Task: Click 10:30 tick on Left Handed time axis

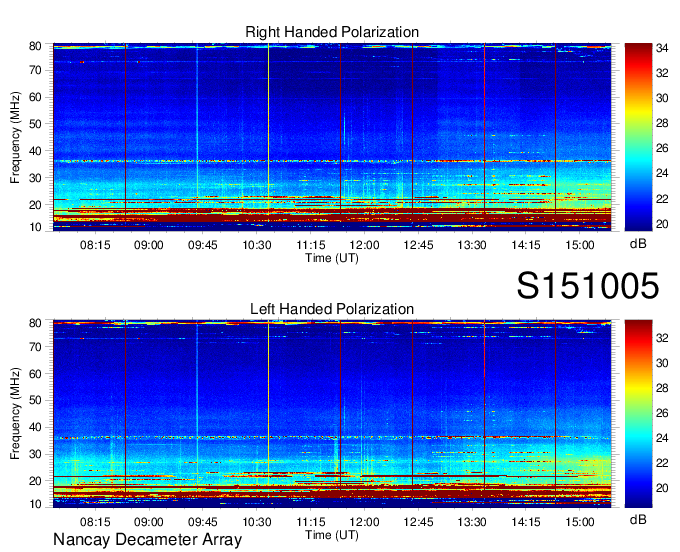Action: pyautogui.click(x=257, y=522)
